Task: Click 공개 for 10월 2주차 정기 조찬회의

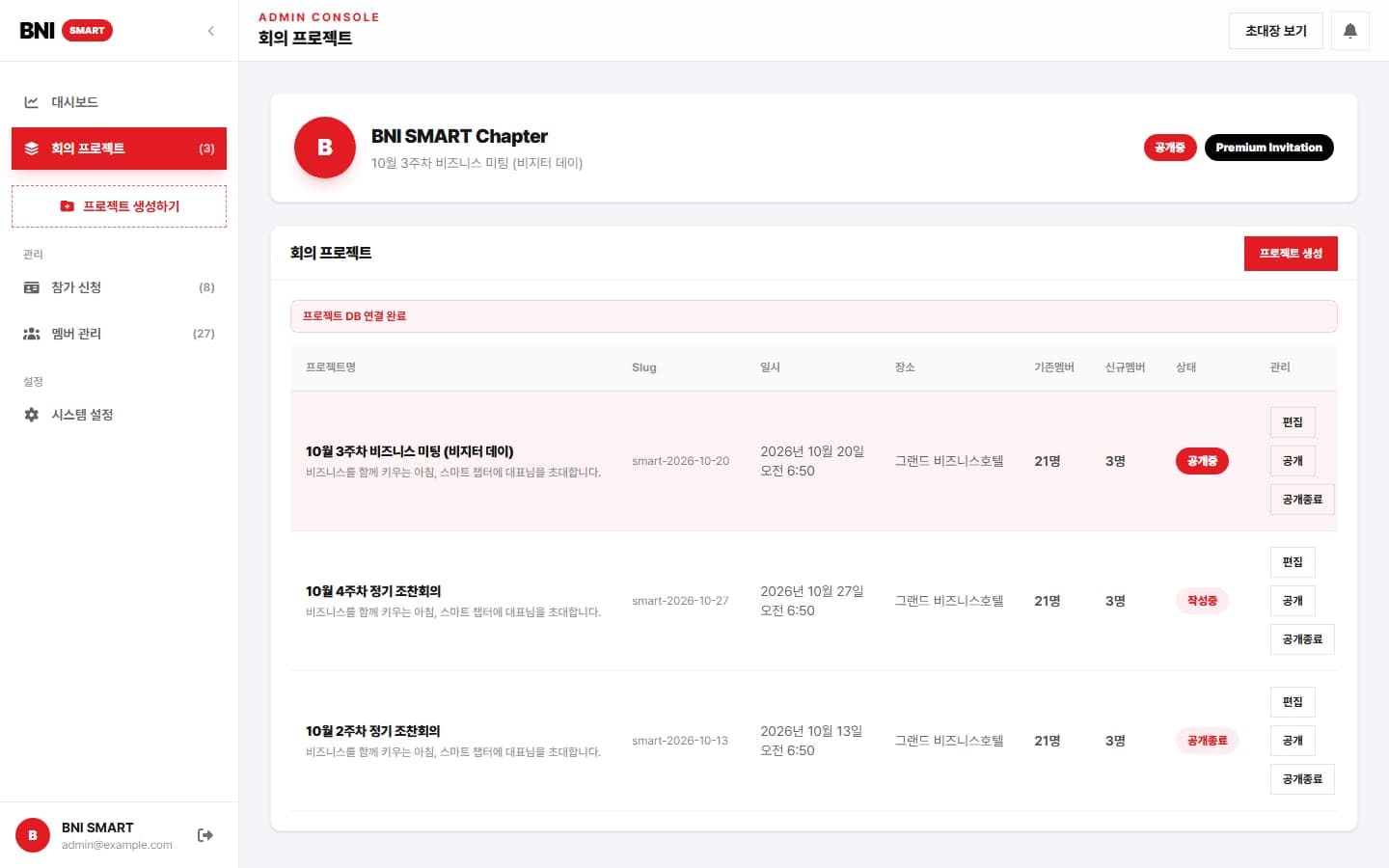Action: point(1293,741)
